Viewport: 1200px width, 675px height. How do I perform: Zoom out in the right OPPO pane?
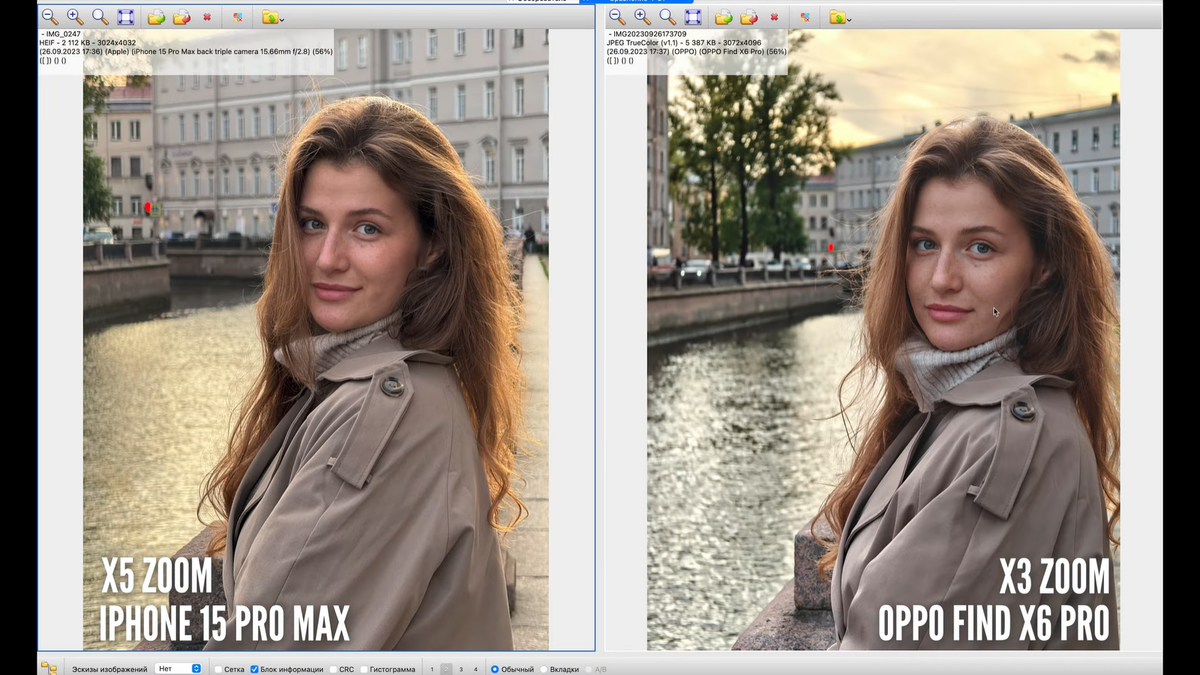(x=617, y=17)
